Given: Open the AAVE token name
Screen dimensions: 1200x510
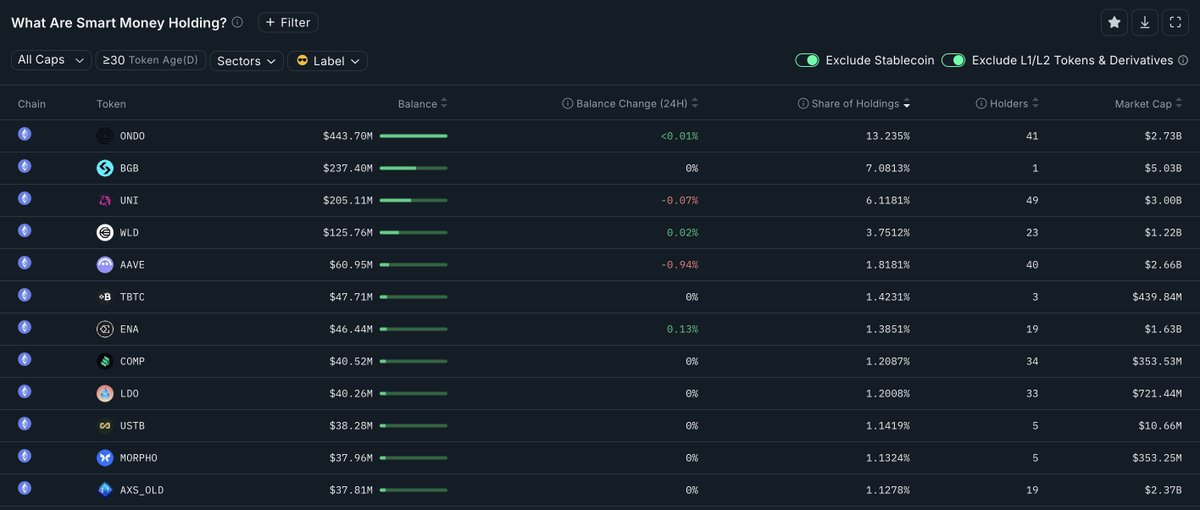Looking at the screenshot, I should pos(132,265).
